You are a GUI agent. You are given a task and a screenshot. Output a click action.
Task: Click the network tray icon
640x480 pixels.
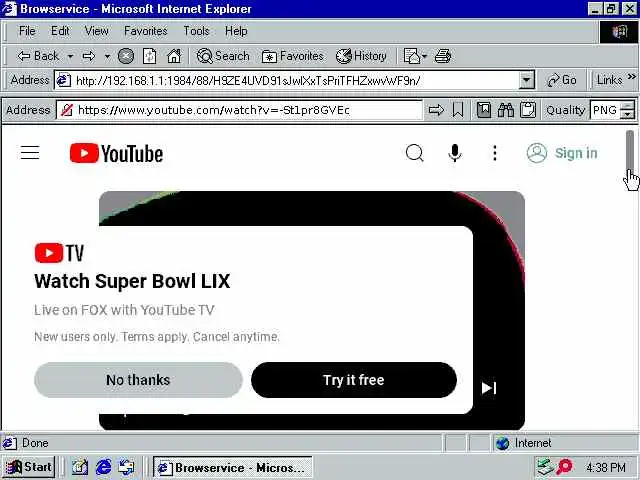(545, 467)
